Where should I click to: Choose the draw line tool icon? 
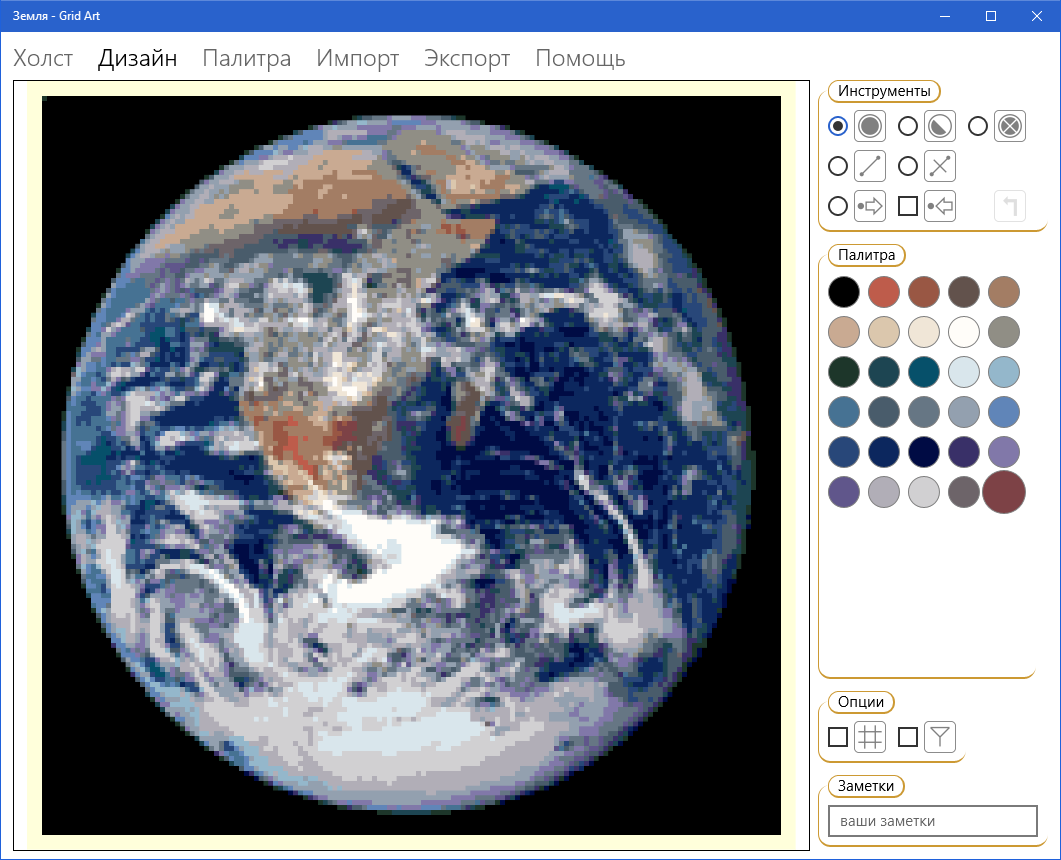[870, 166]
